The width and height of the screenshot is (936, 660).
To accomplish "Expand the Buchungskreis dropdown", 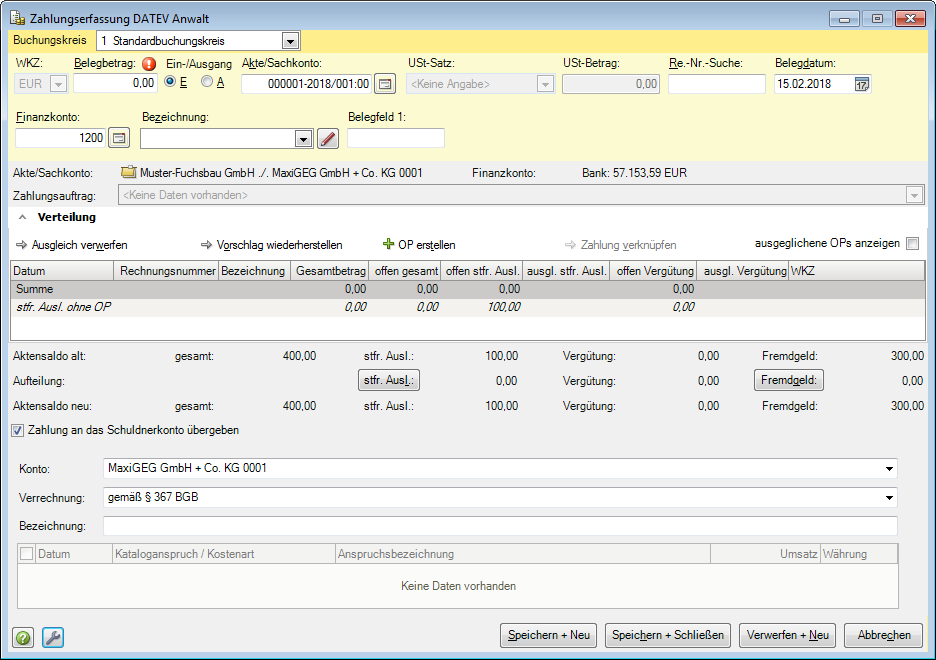I will point(290,41).
